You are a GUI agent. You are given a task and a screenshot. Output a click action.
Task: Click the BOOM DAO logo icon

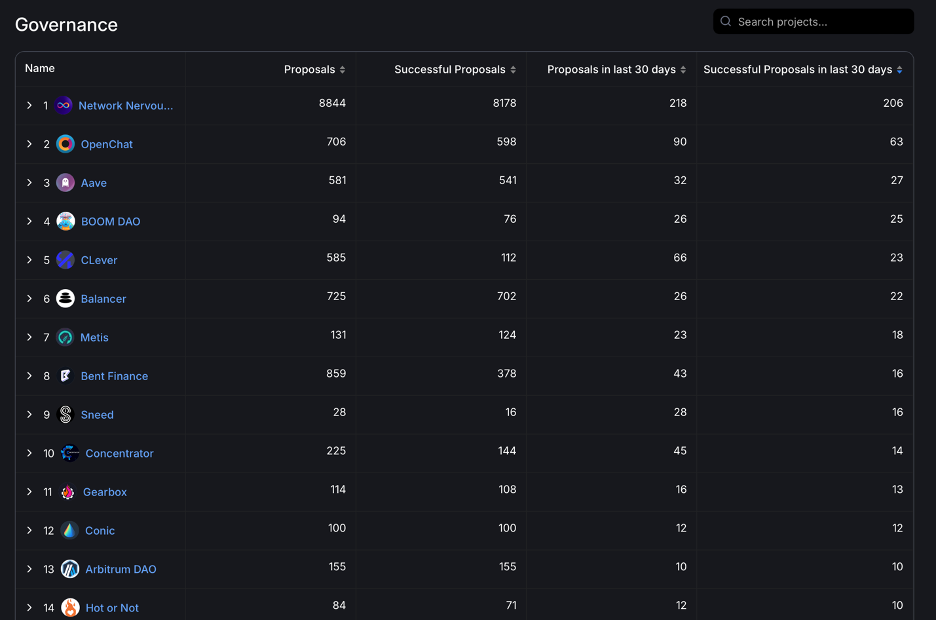pyautogui.click(x=65, y=221)
